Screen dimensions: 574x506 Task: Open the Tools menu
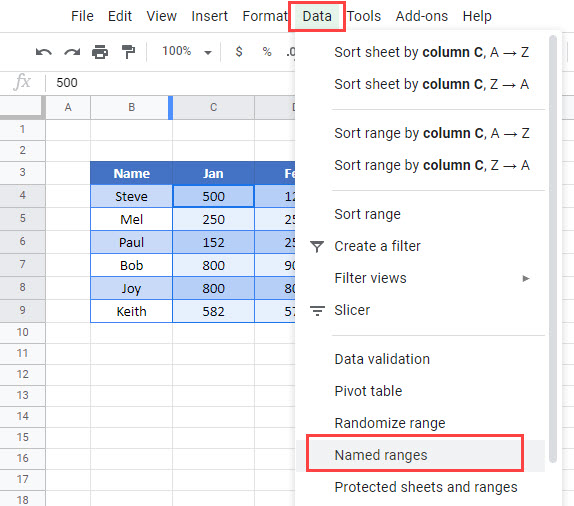coord(364,16)
